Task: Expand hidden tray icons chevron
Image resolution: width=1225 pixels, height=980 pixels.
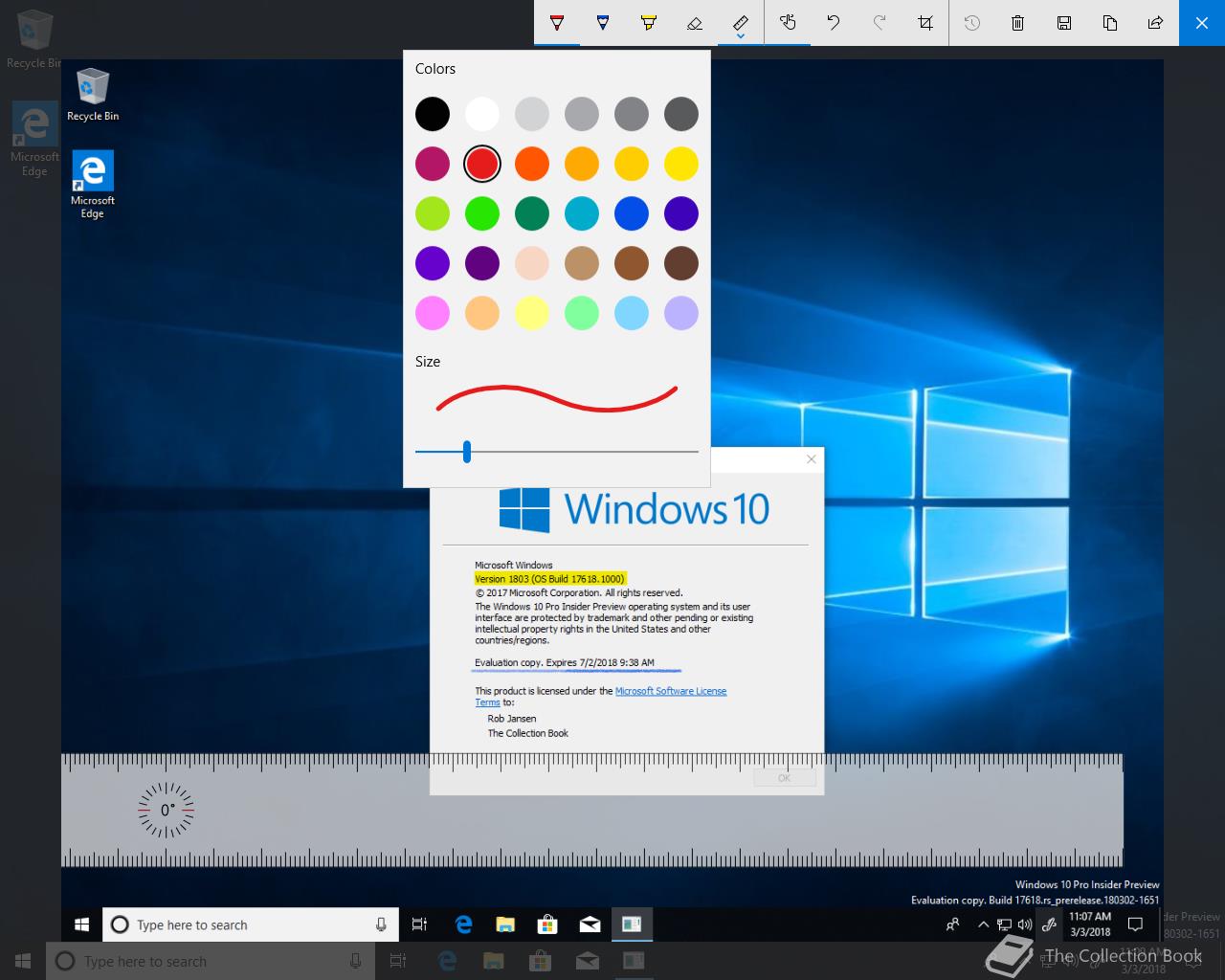Action: click(983, 924)
